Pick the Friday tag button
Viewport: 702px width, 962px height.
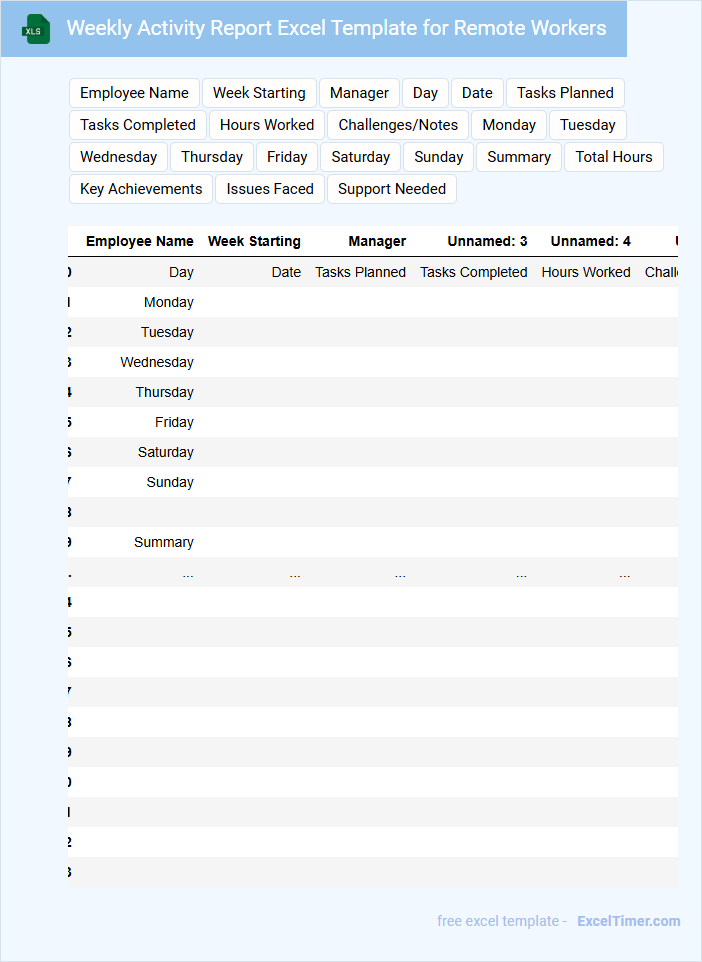click(x=287, y=157)
